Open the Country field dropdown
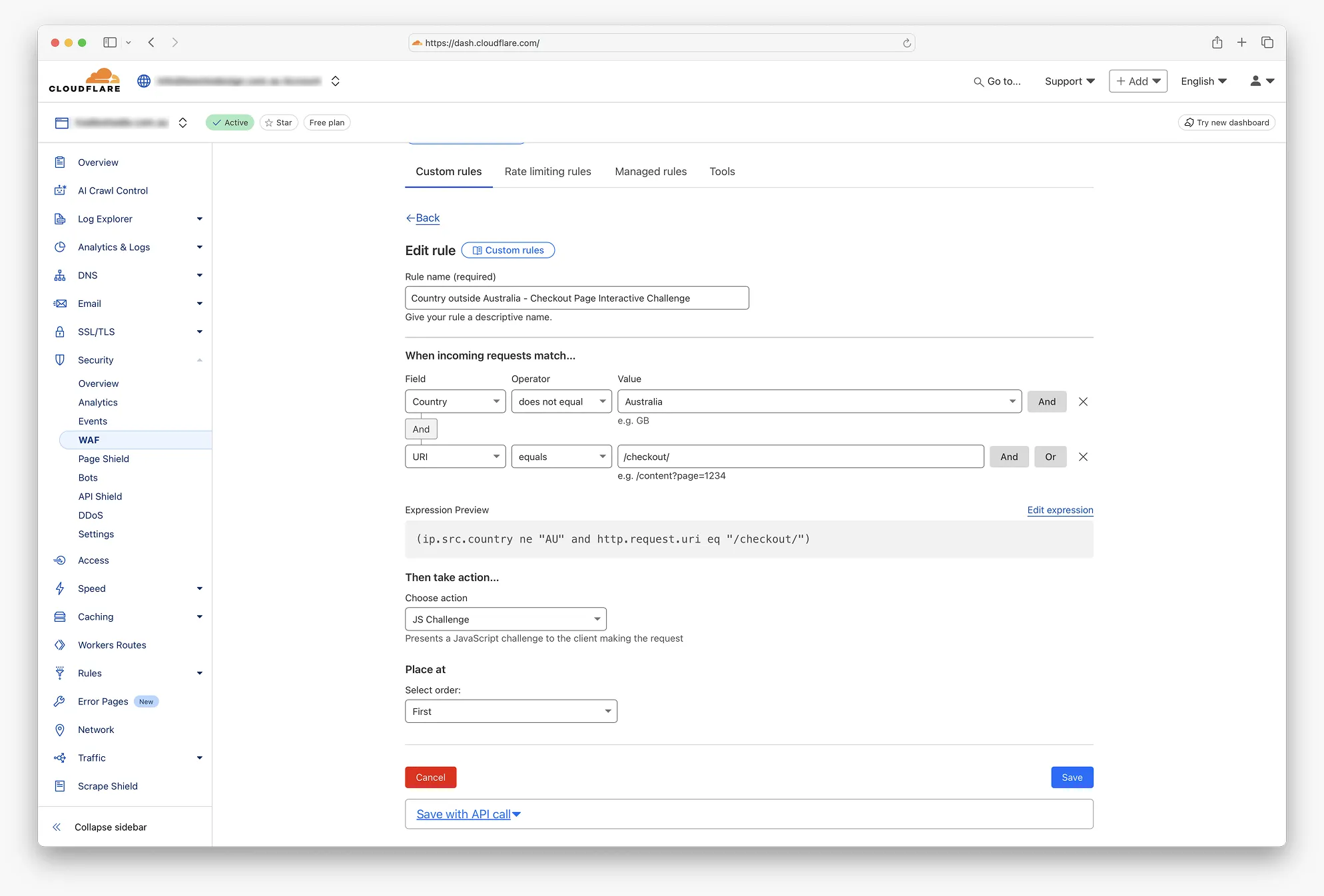Viewport: 1324px width, 896px height. pyautogui.click(x=455, y=401)
